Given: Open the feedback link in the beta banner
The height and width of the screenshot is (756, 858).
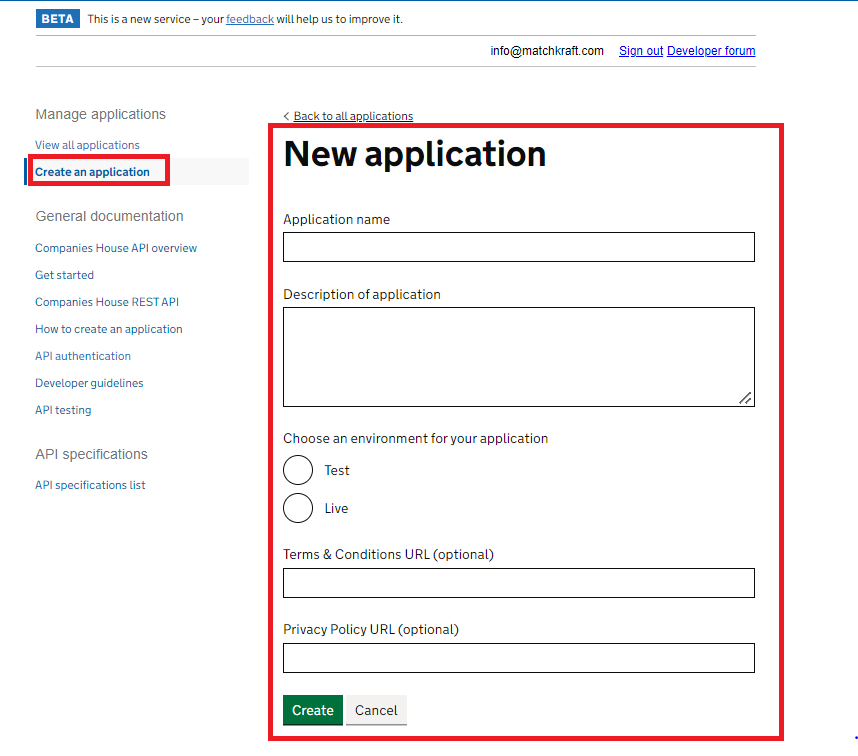Looking at the screenshot, I should (250, 19).
